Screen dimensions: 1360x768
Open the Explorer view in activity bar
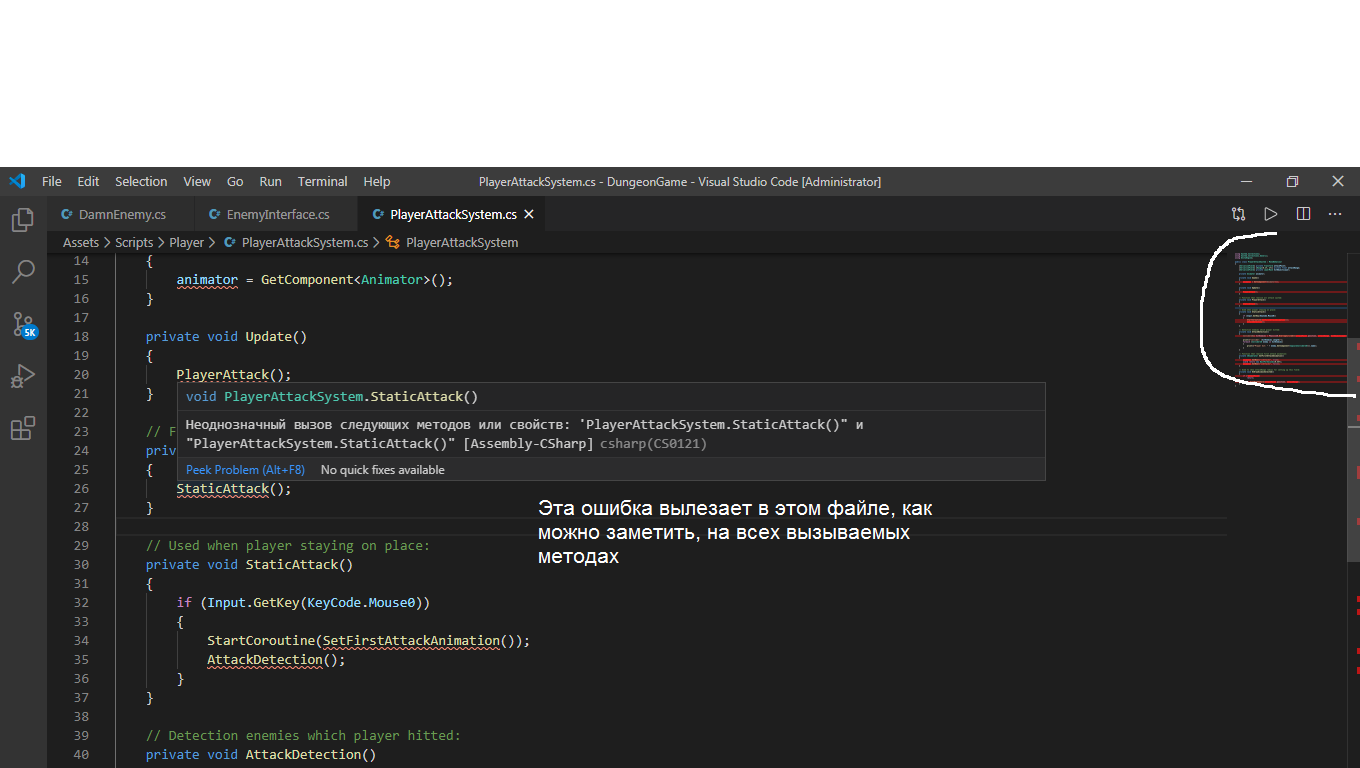pos(23,220)
